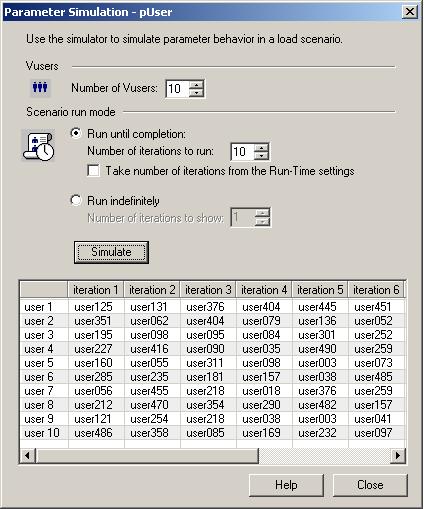Select the iteration 1 column header
The image size is (424, 509).
point(96,290)
